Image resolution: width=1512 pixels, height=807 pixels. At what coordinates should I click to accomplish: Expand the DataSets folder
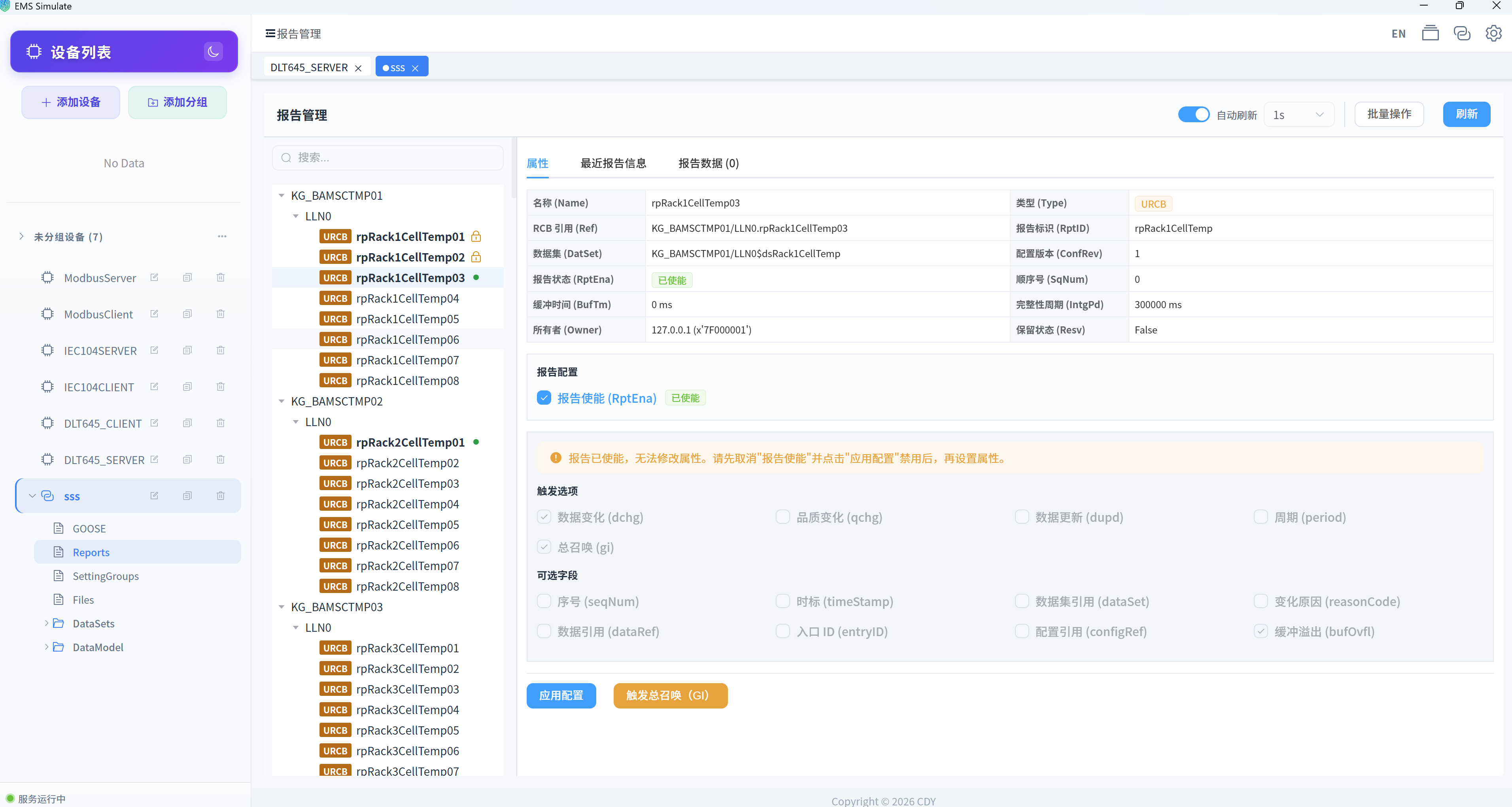click(x=46, y=623)
